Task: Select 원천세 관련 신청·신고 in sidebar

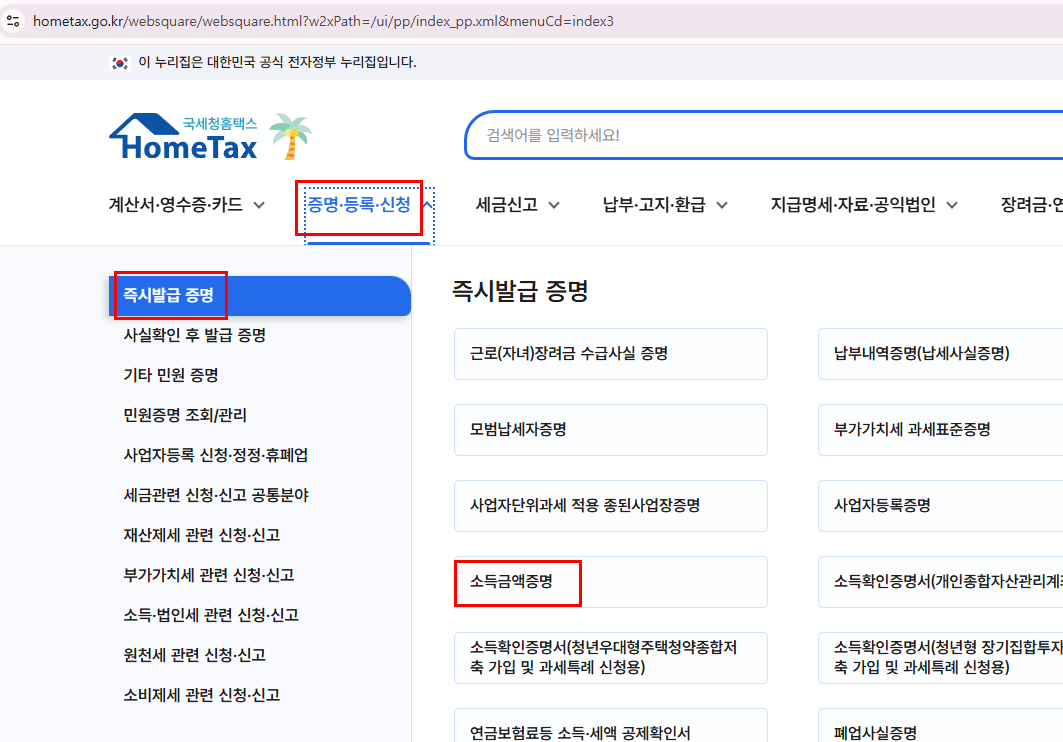Action: 195,655
